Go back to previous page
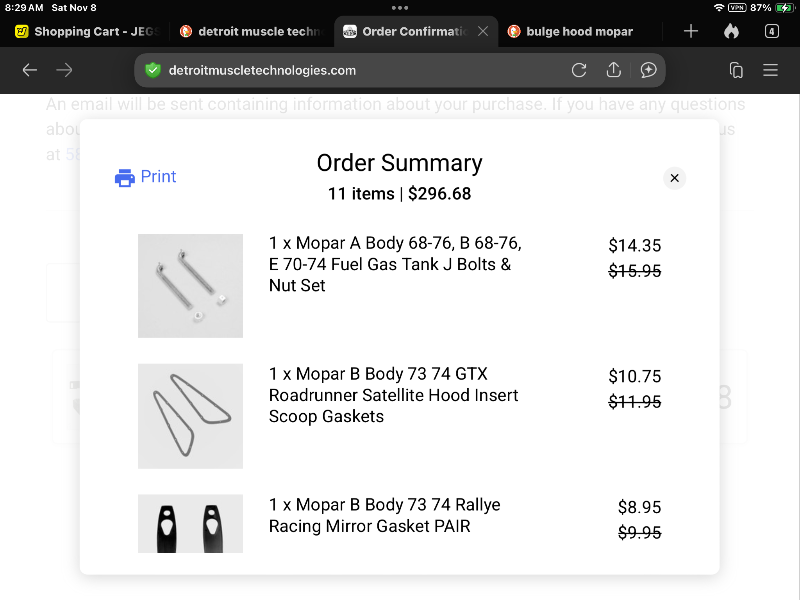 tap(30, 70)
